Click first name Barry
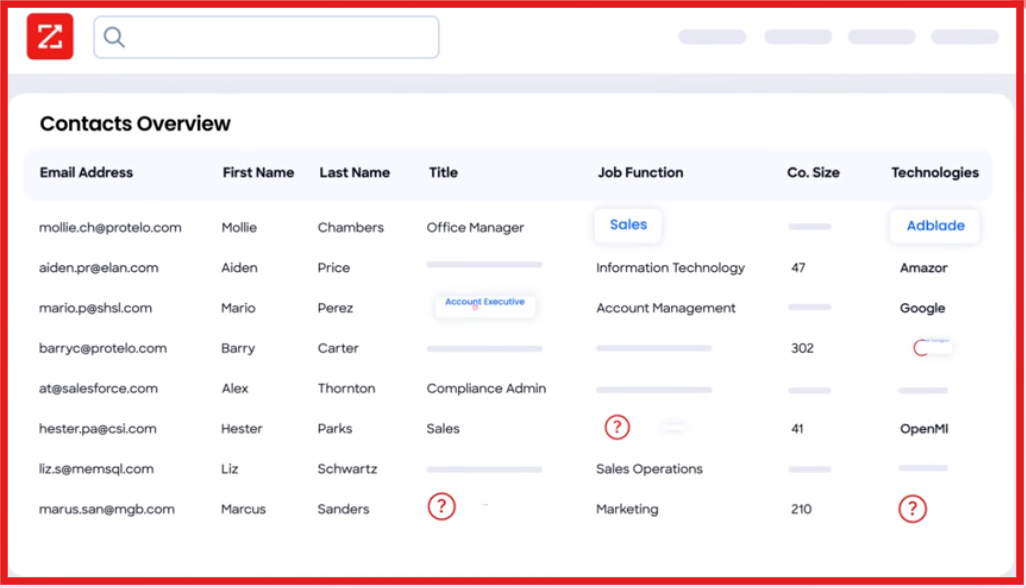The width and height of the screenshot is (1026, 588). (238, 348)
